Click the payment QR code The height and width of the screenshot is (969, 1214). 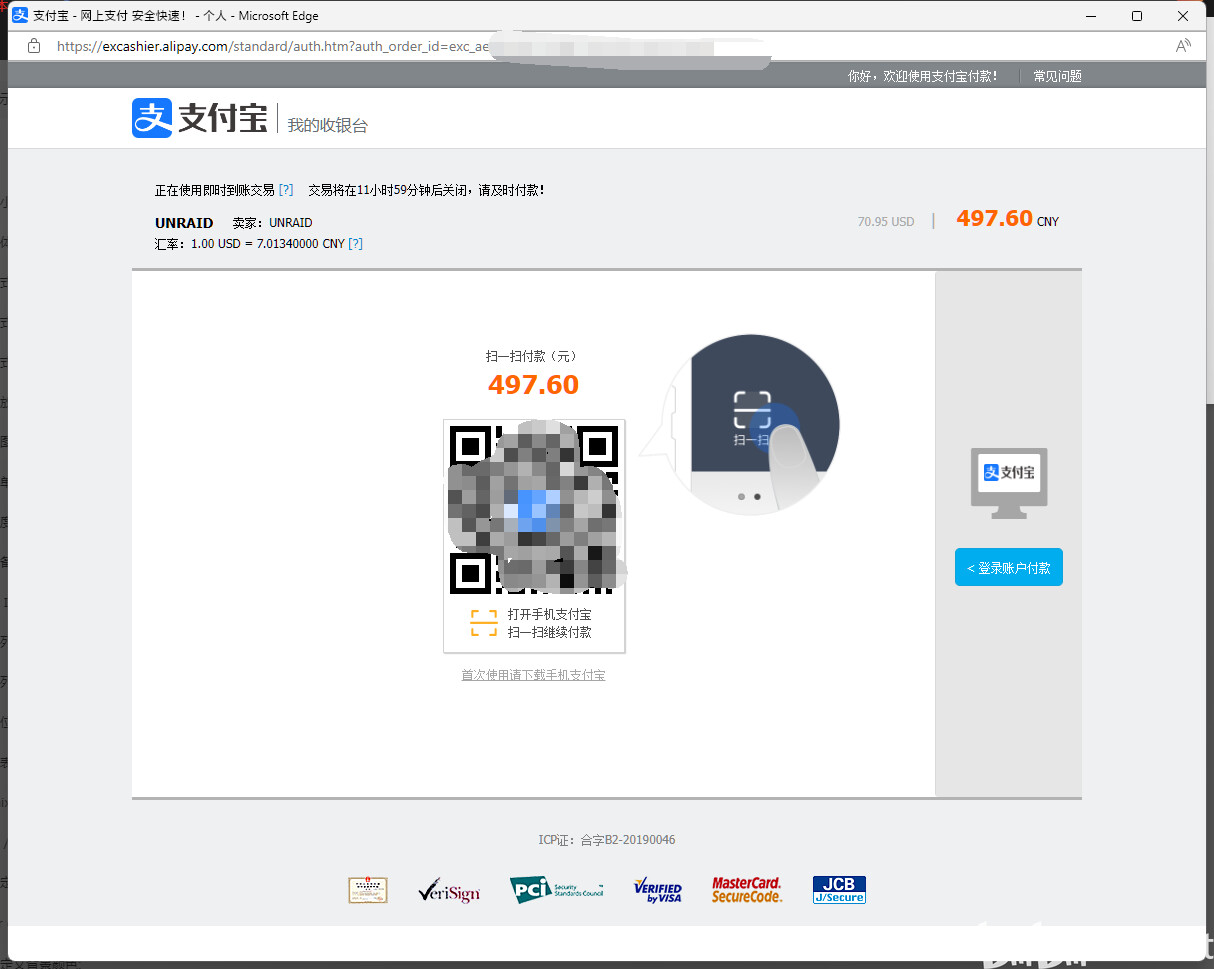point(534,510)
